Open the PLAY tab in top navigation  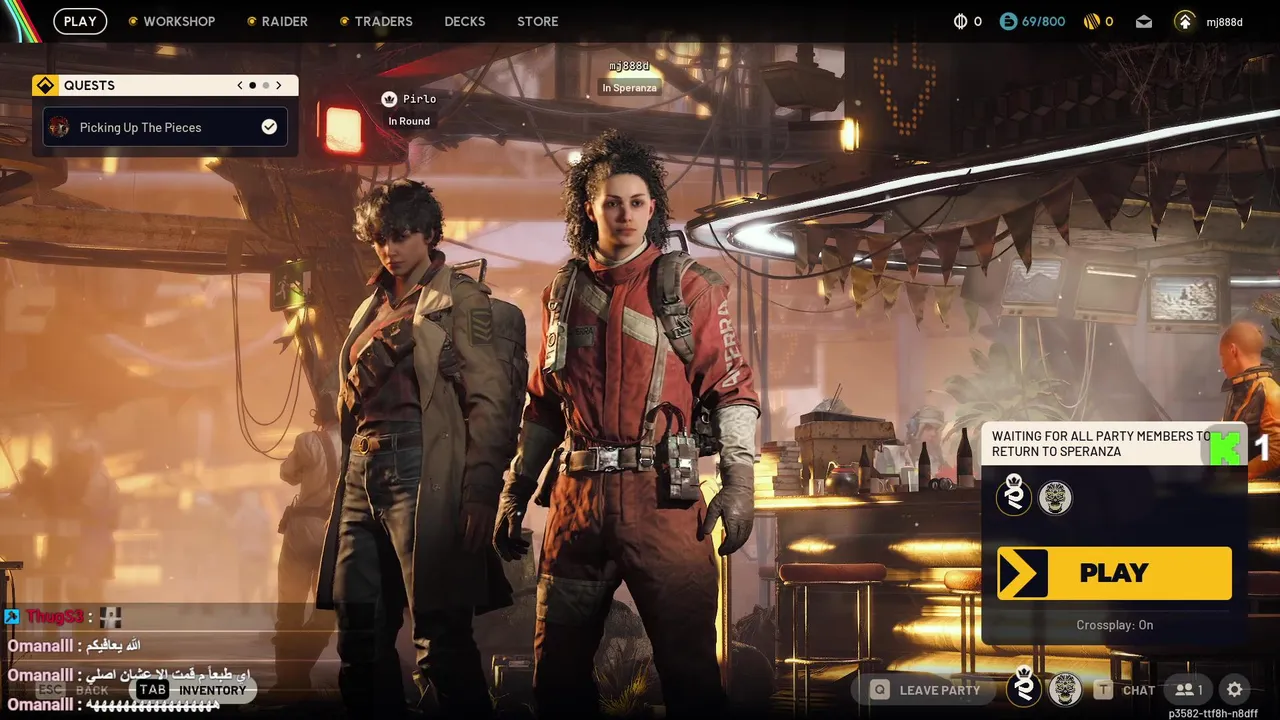80,21
